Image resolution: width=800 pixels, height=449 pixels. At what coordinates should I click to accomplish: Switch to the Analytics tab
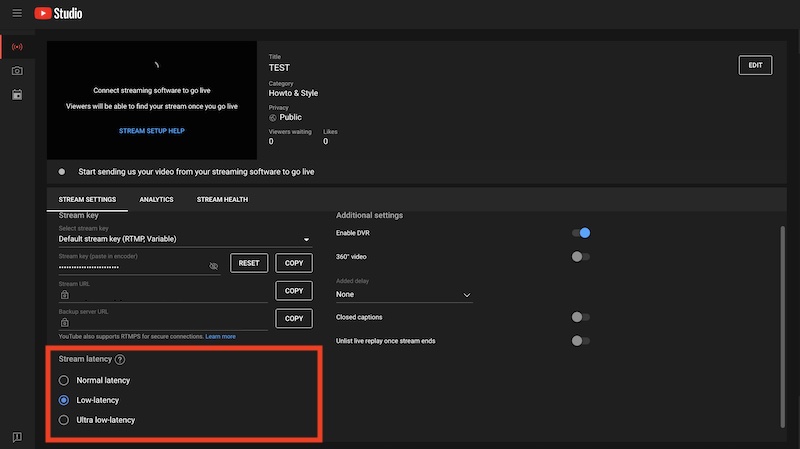point(157,199)
